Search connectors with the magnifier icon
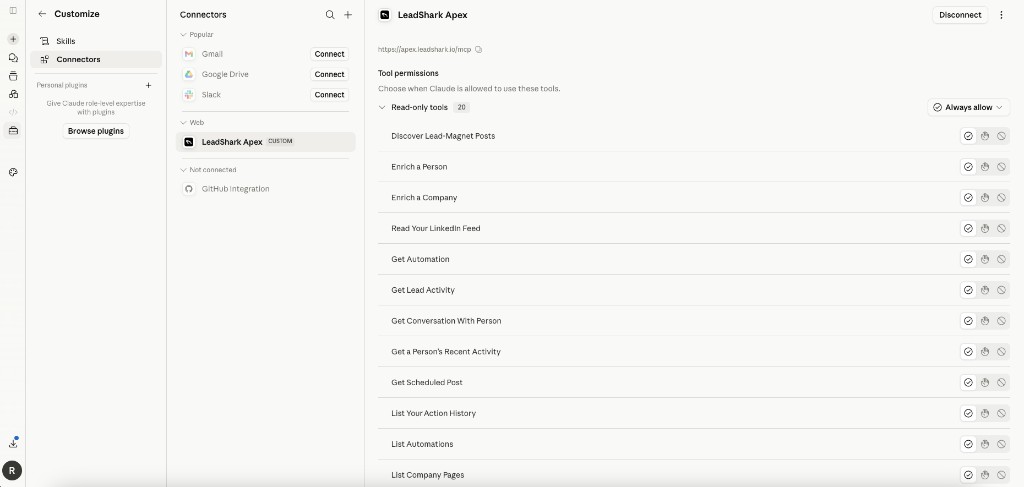 tap(330, 14)
